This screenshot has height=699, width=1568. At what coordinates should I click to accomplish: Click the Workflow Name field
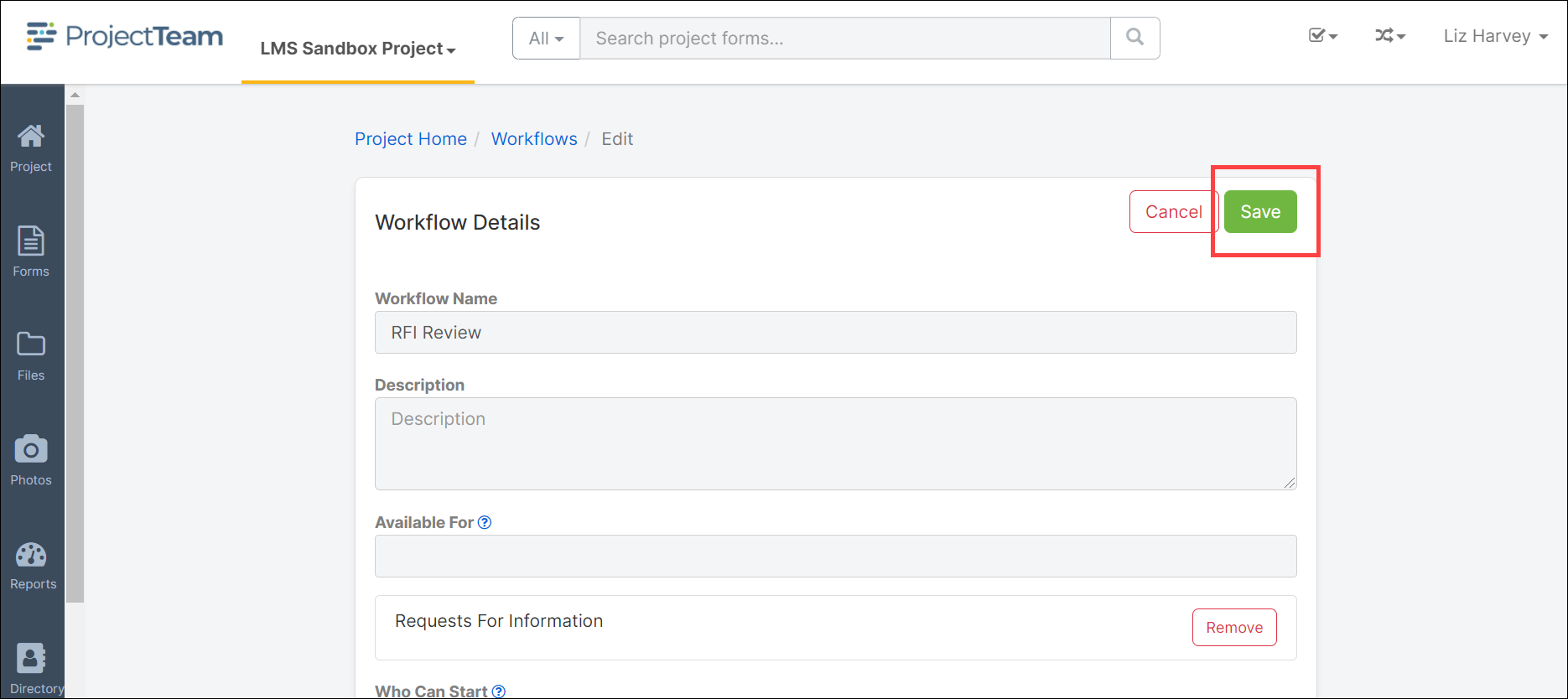[x=836, y=333]
